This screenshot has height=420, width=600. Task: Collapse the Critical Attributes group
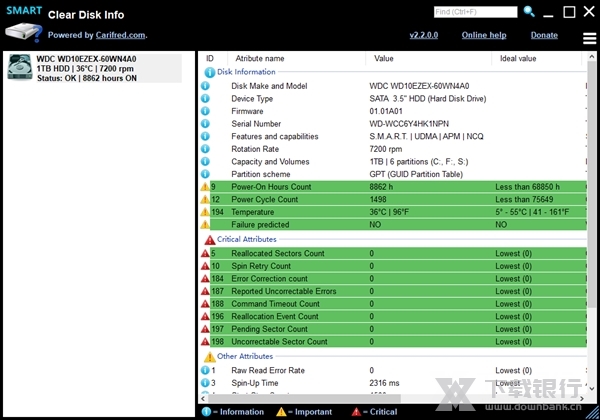pos(210,240)
